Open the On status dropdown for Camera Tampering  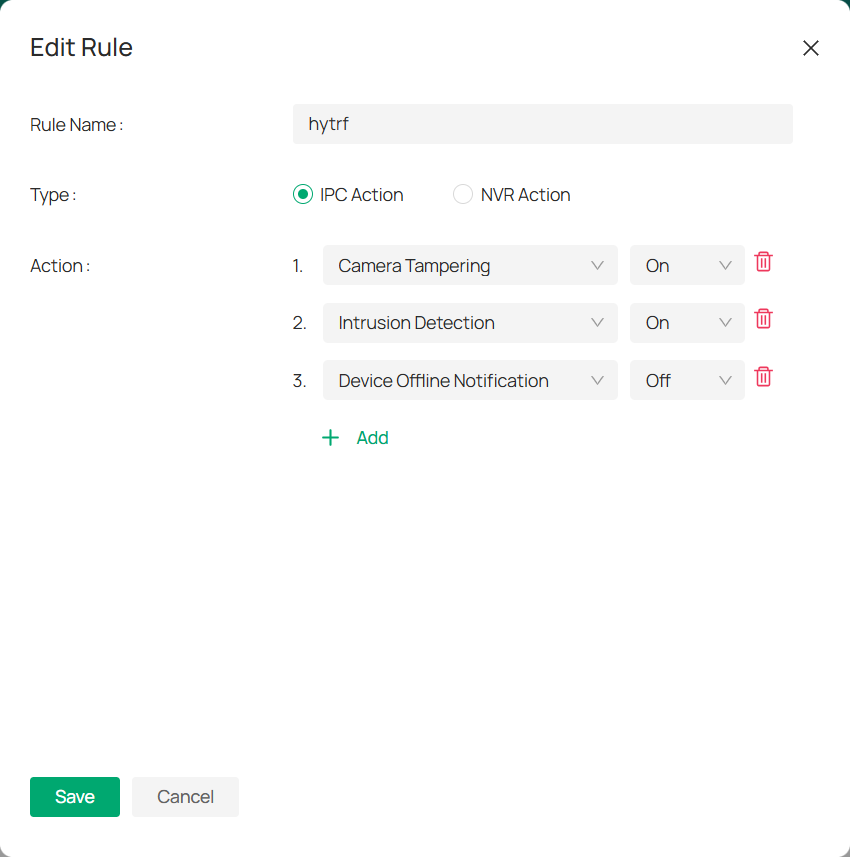click(x=687, y=265)
